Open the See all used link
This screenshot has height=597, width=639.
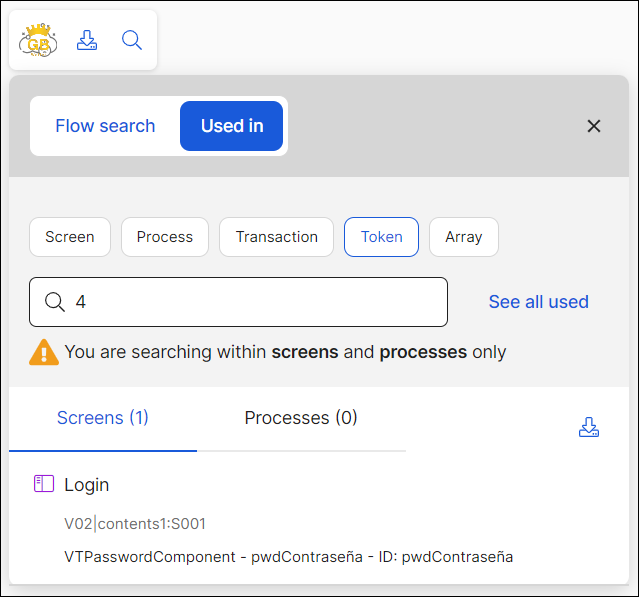tap(538, 302)
